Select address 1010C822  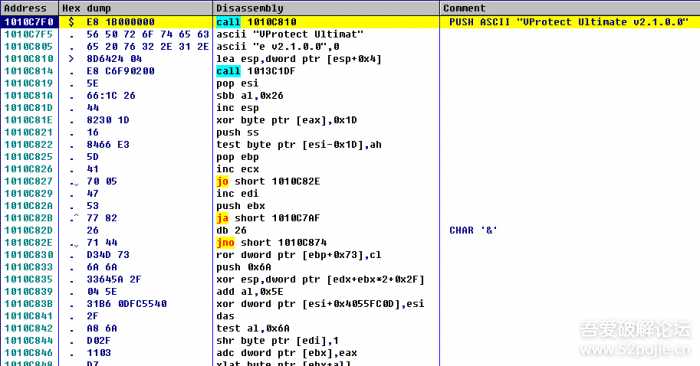(29, 145)
